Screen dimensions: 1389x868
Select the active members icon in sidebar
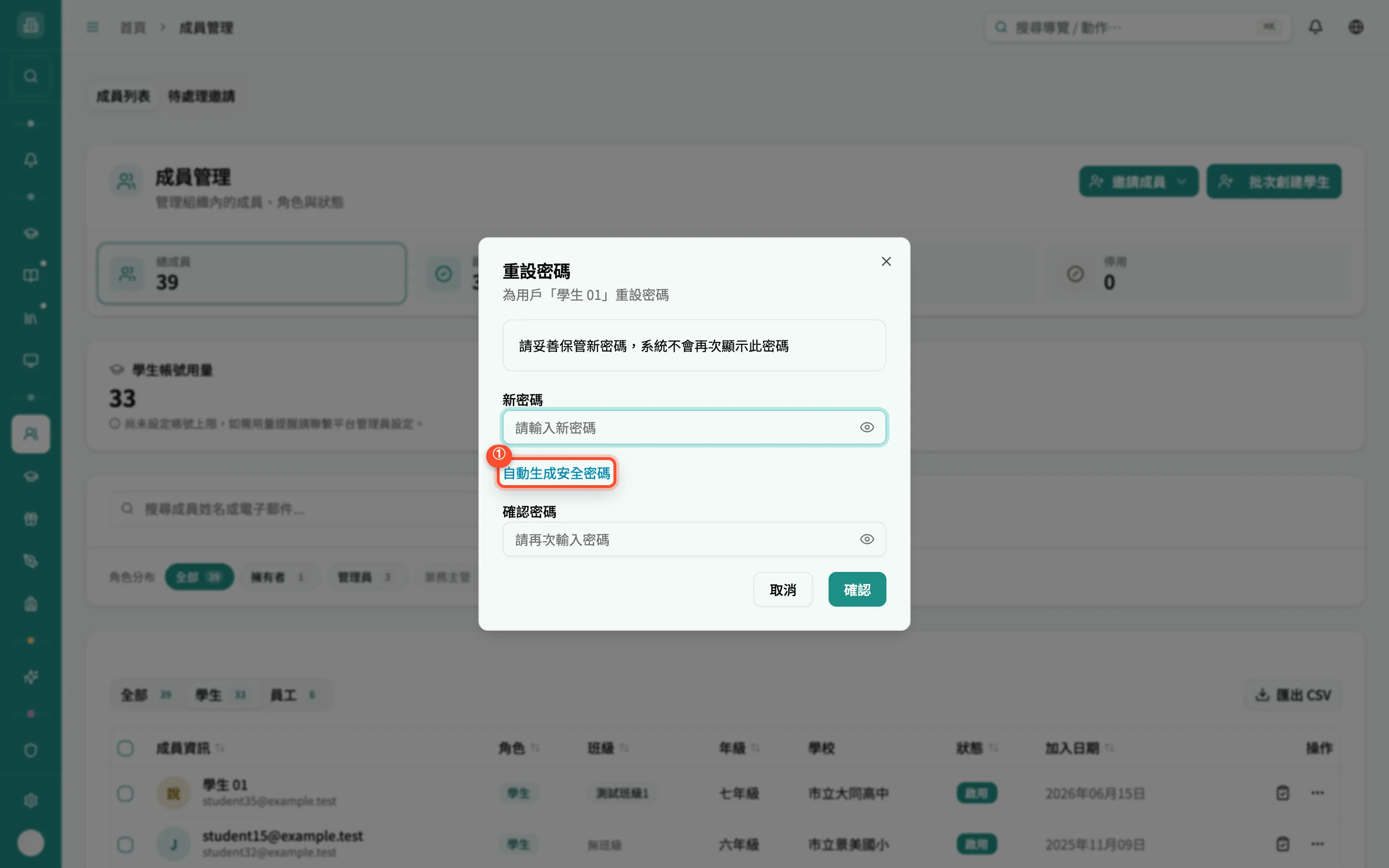point(30,434)
